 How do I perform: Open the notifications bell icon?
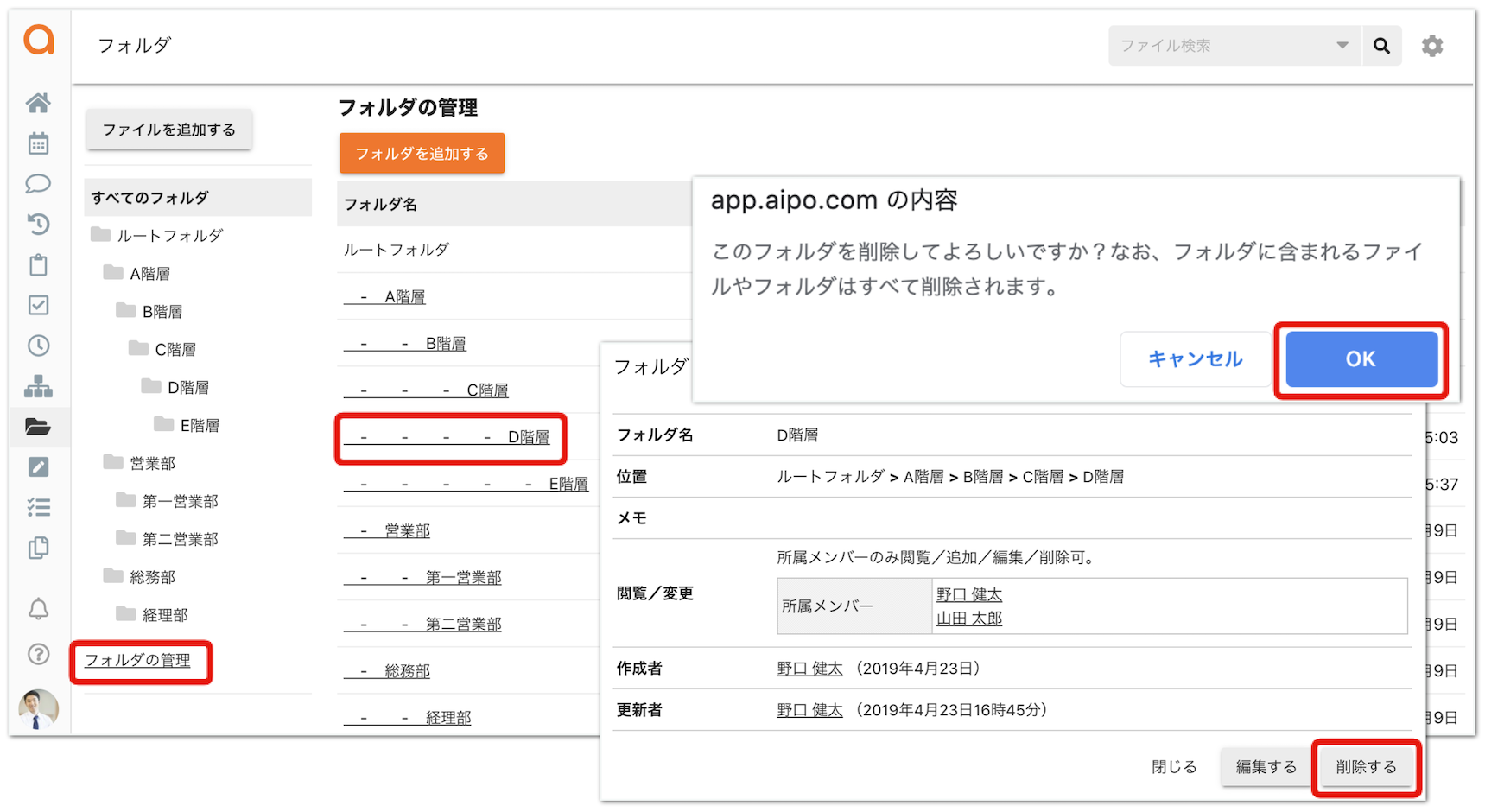38,609
